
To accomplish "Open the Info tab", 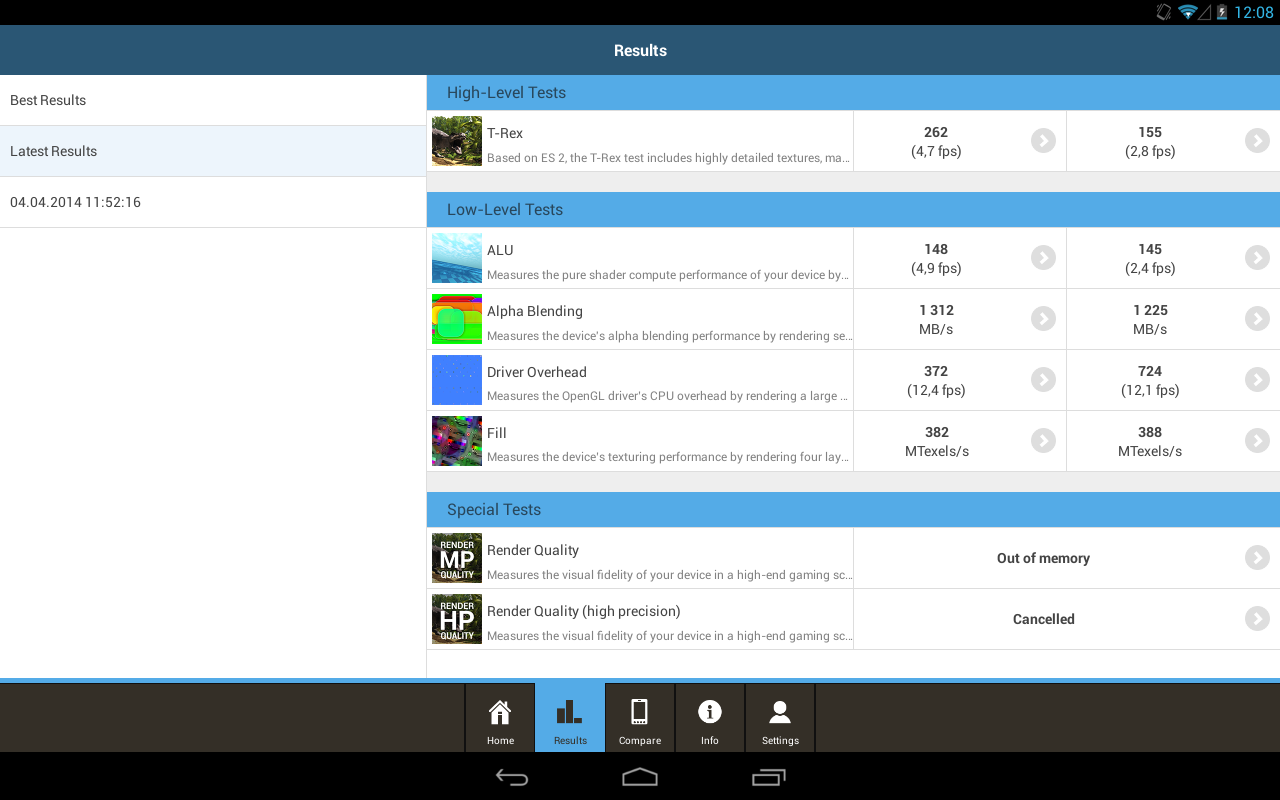I will point(710,718).
